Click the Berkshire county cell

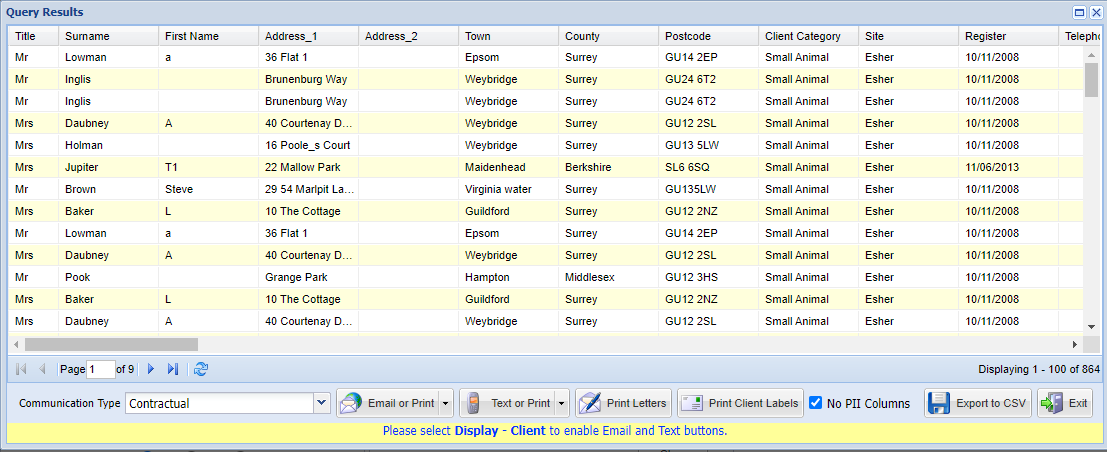point(609,167)
